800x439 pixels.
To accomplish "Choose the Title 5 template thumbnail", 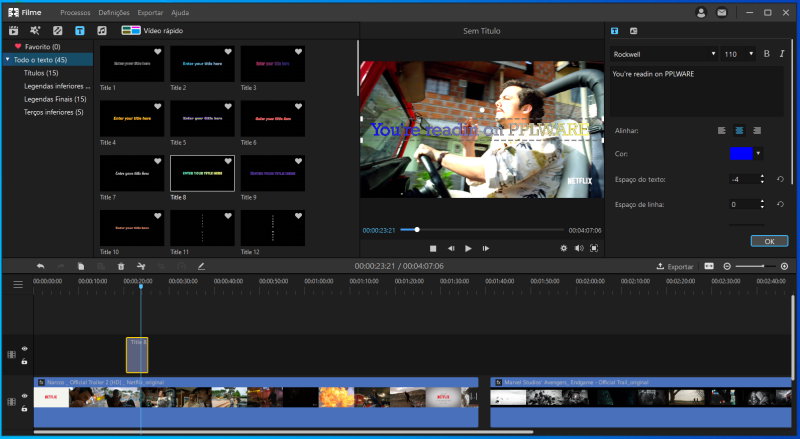I will click(202, 118).
